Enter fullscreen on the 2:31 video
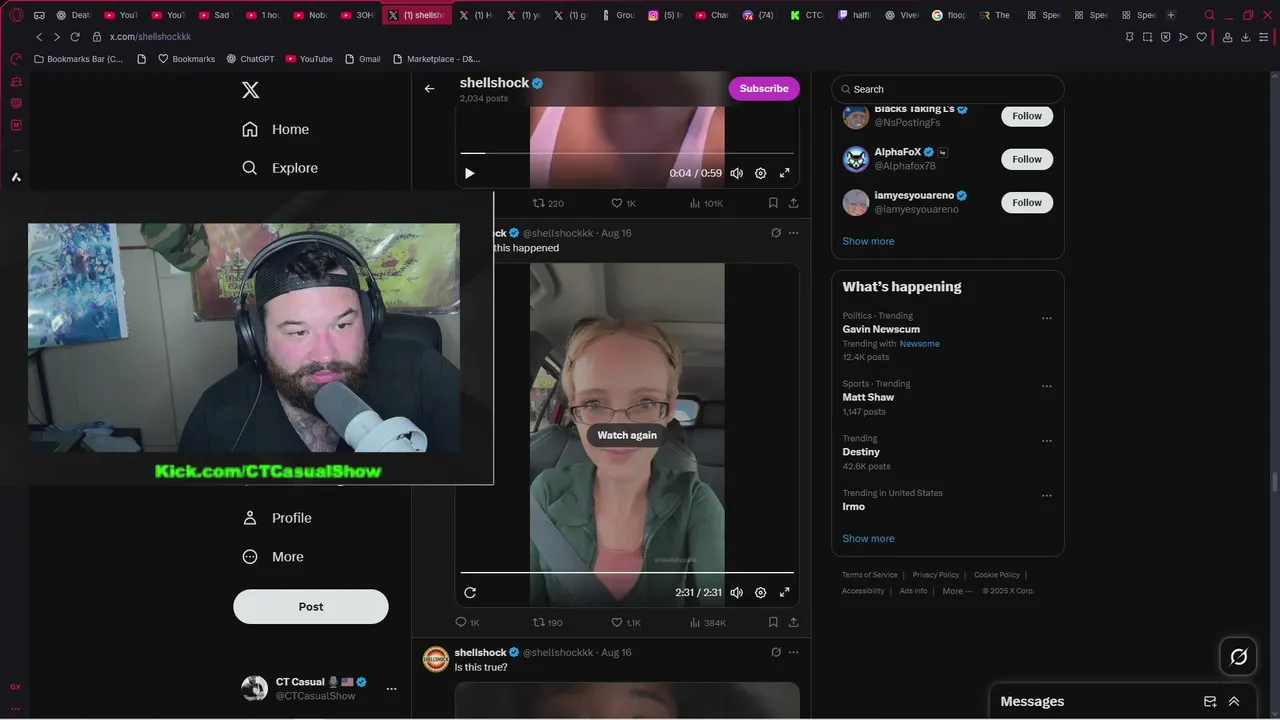The height and width of the screenshot is (720, 1280). pos(785,592)
